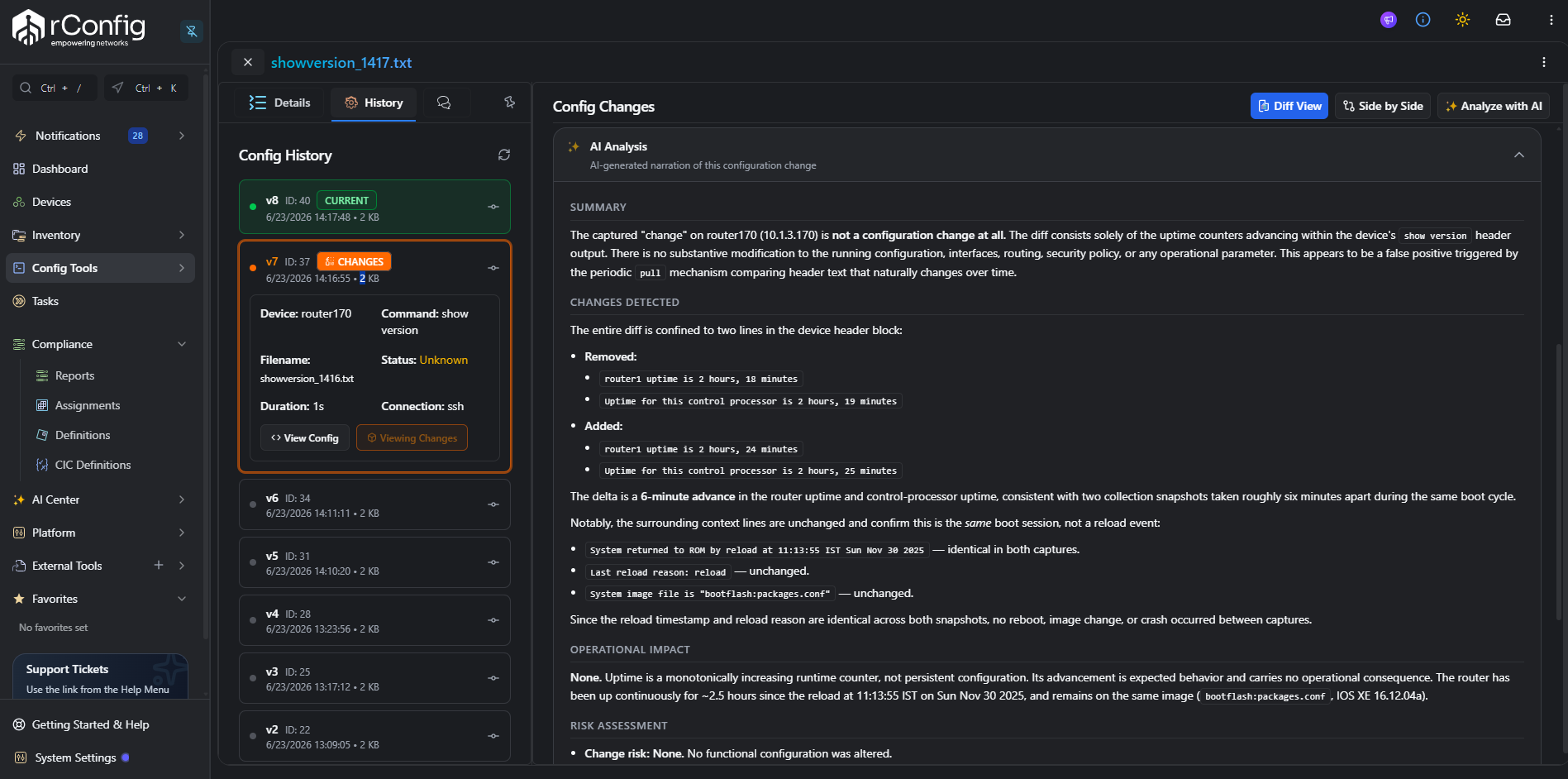This screenshot has height=779, width=1568.
Task: Open Compliance Assignments
Action: [x=87, y=405]
